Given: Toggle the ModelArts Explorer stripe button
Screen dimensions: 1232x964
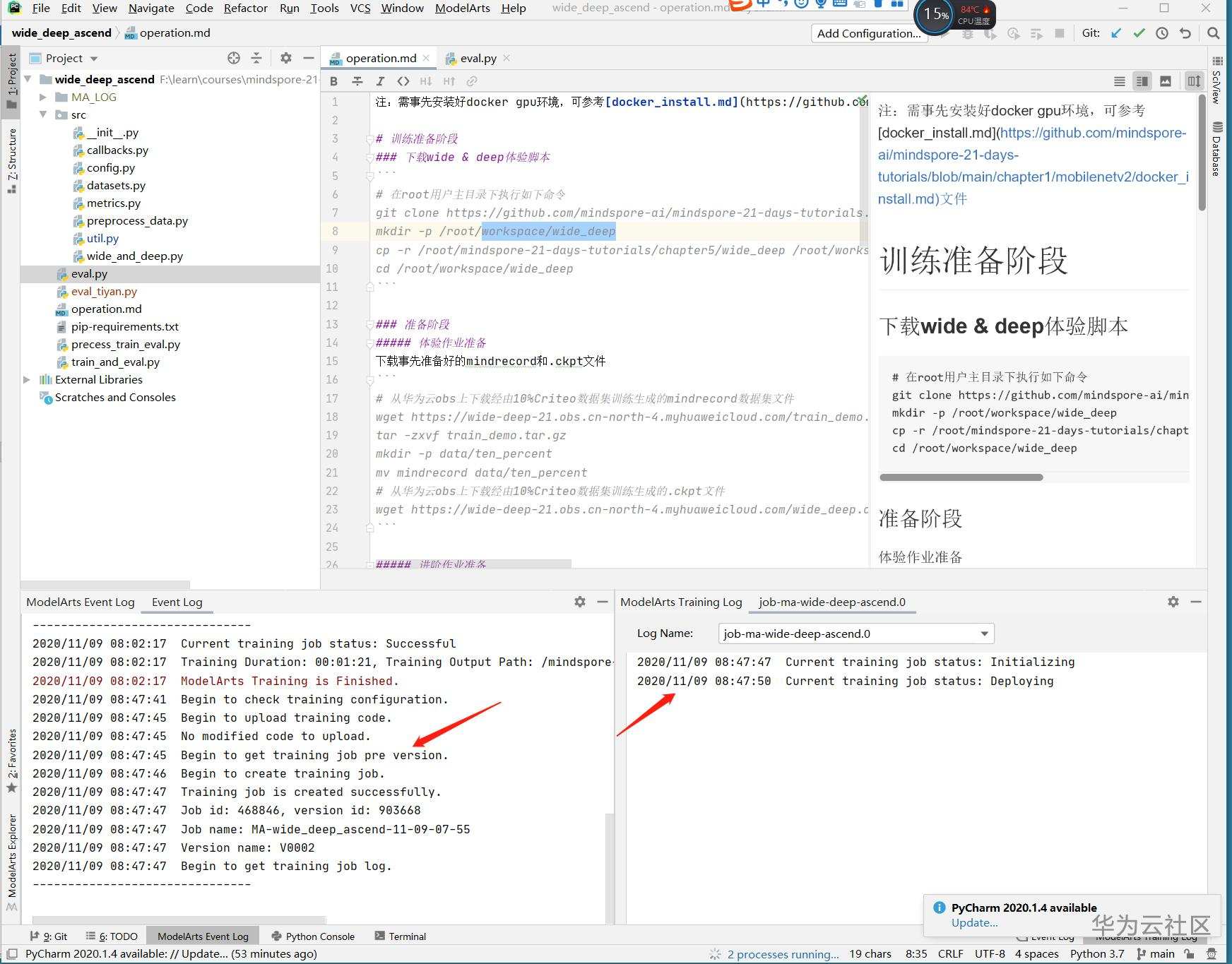Looking at the screenshot, I should (11, 862).
